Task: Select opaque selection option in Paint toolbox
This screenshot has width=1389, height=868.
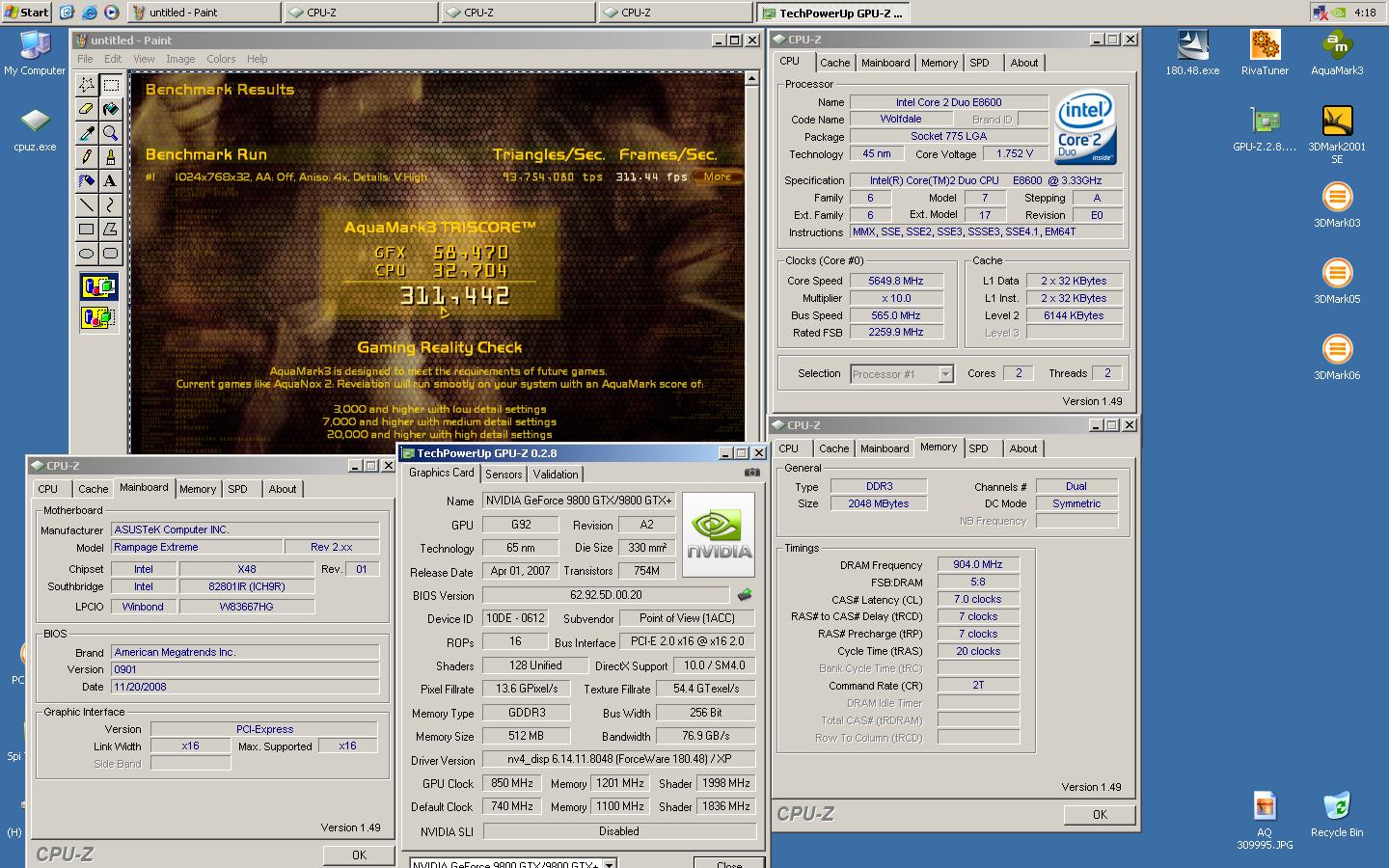Action: [x=98, y=286]
